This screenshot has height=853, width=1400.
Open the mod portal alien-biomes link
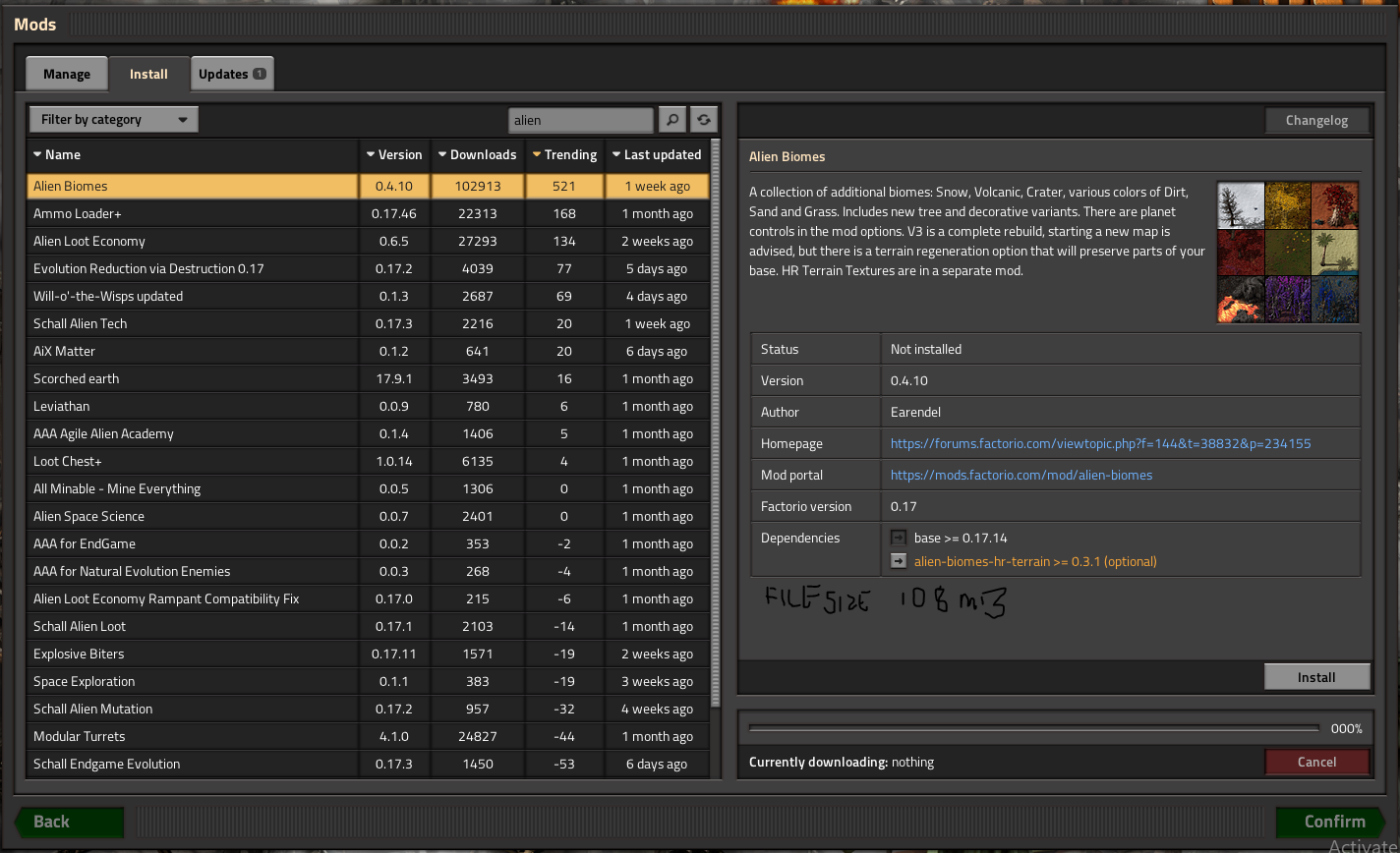(x=1021, y=475)
